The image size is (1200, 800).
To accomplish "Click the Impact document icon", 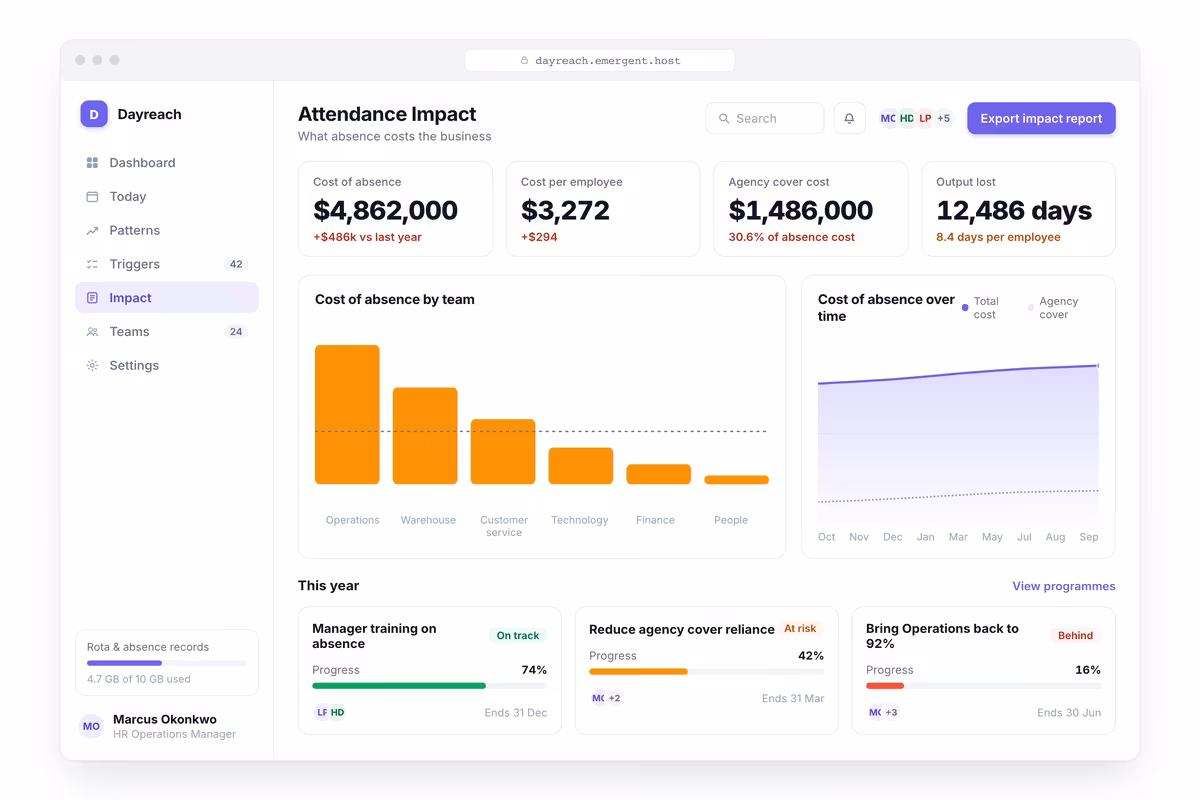I will tap(92, 298).
